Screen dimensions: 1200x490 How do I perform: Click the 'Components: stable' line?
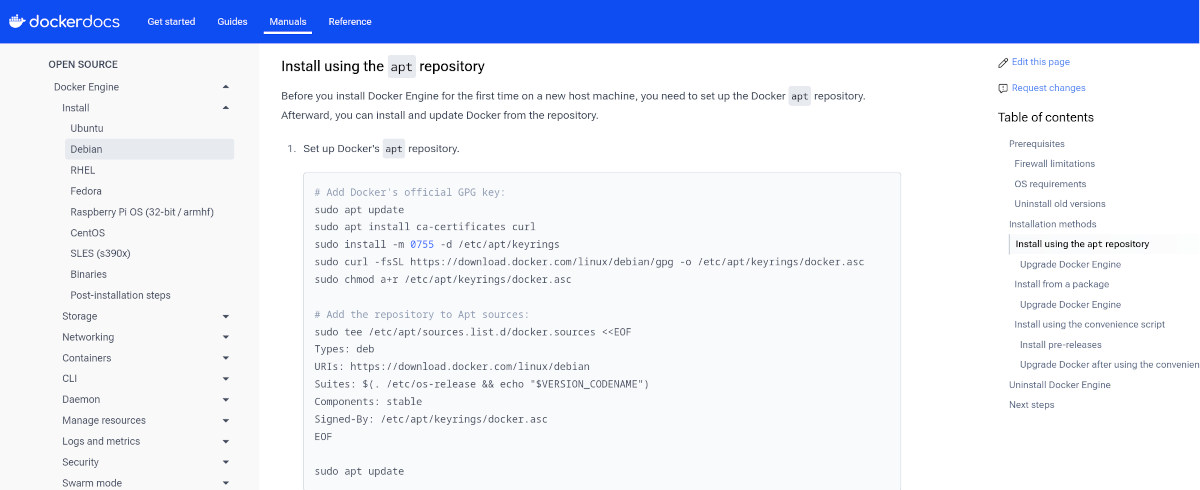click(368, 402)
